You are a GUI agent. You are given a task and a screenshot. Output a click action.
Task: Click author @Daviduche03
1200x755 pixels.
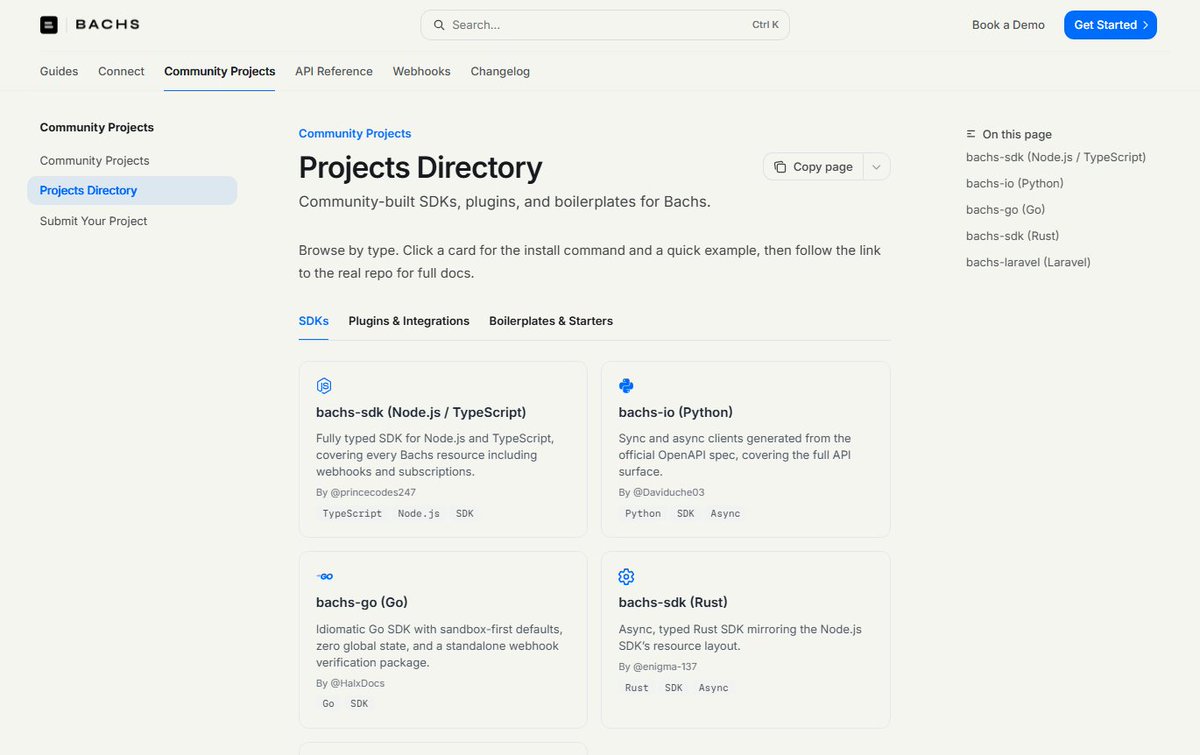669,492
